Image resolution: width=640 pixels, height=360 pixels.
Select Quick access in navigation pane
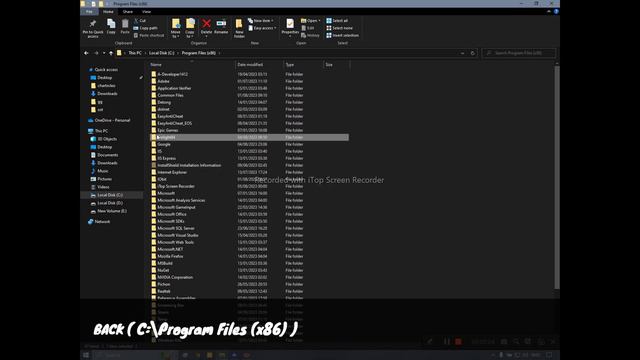click(x=106, y=70)
